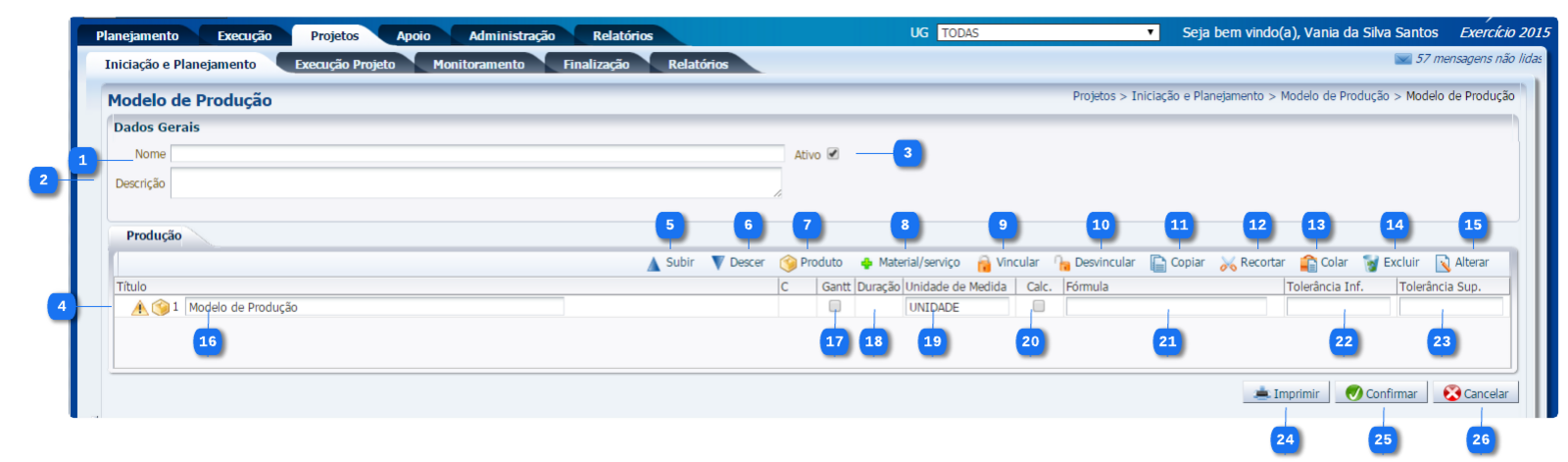Open the Monitoramento sub-tab
The height and width of the screenshot is (462, 1568).
pos(478,65)
